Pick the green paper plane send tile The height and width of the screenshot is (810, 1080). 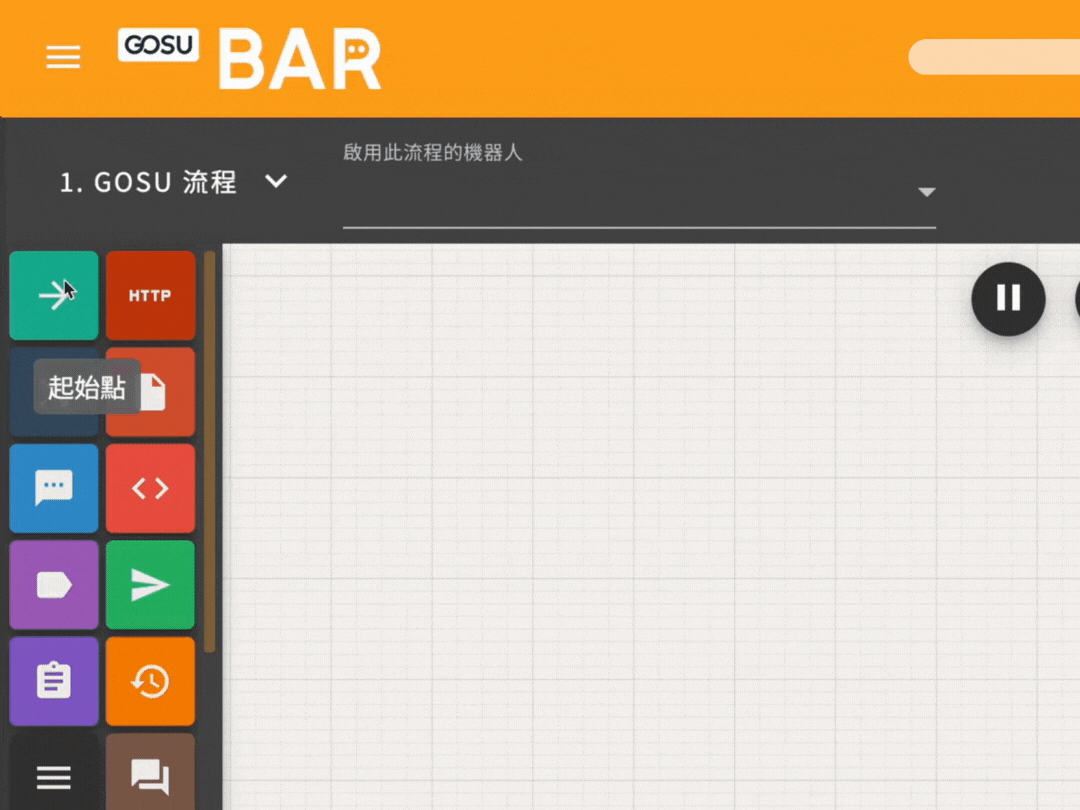click(x=150, y=585)
